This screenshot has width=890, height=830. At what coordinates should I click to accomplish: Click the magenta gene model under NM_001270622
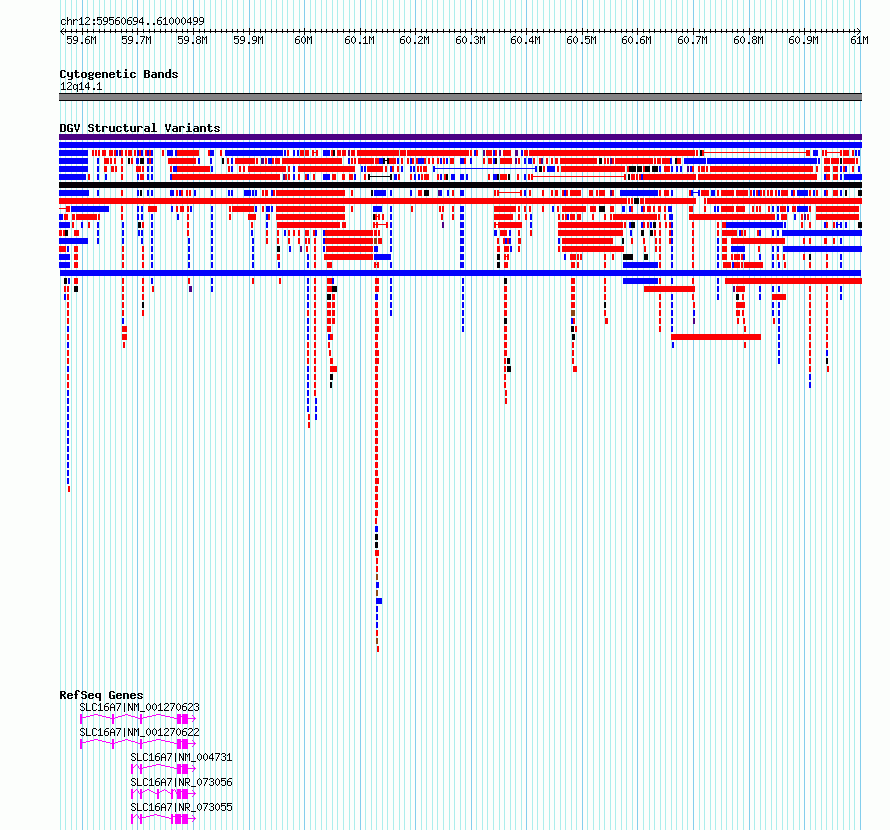[x=138, y=744]
